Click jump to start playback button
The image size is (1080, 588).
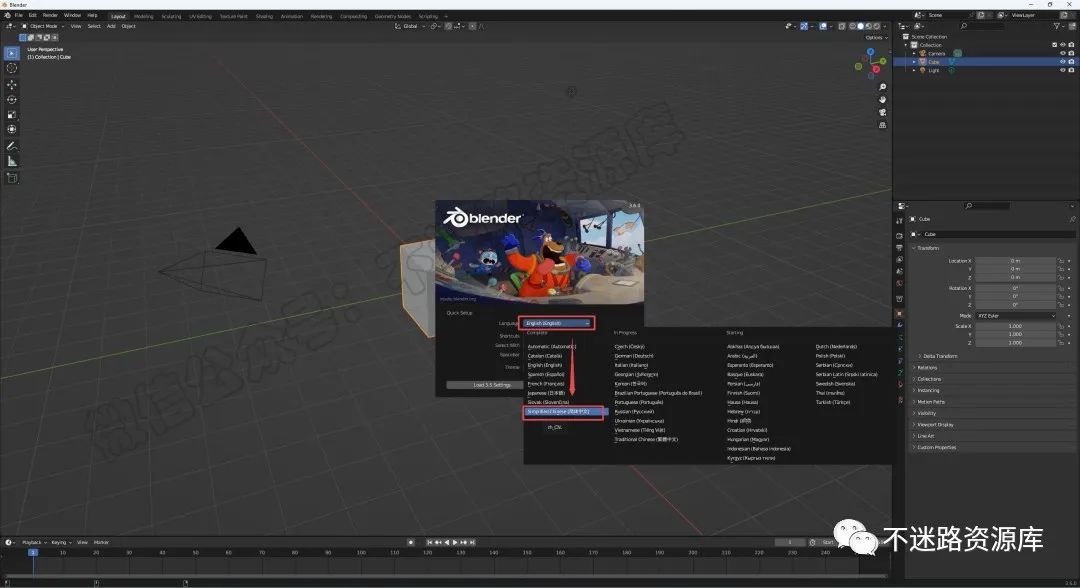pyautogui.click(x=430, y=543)
